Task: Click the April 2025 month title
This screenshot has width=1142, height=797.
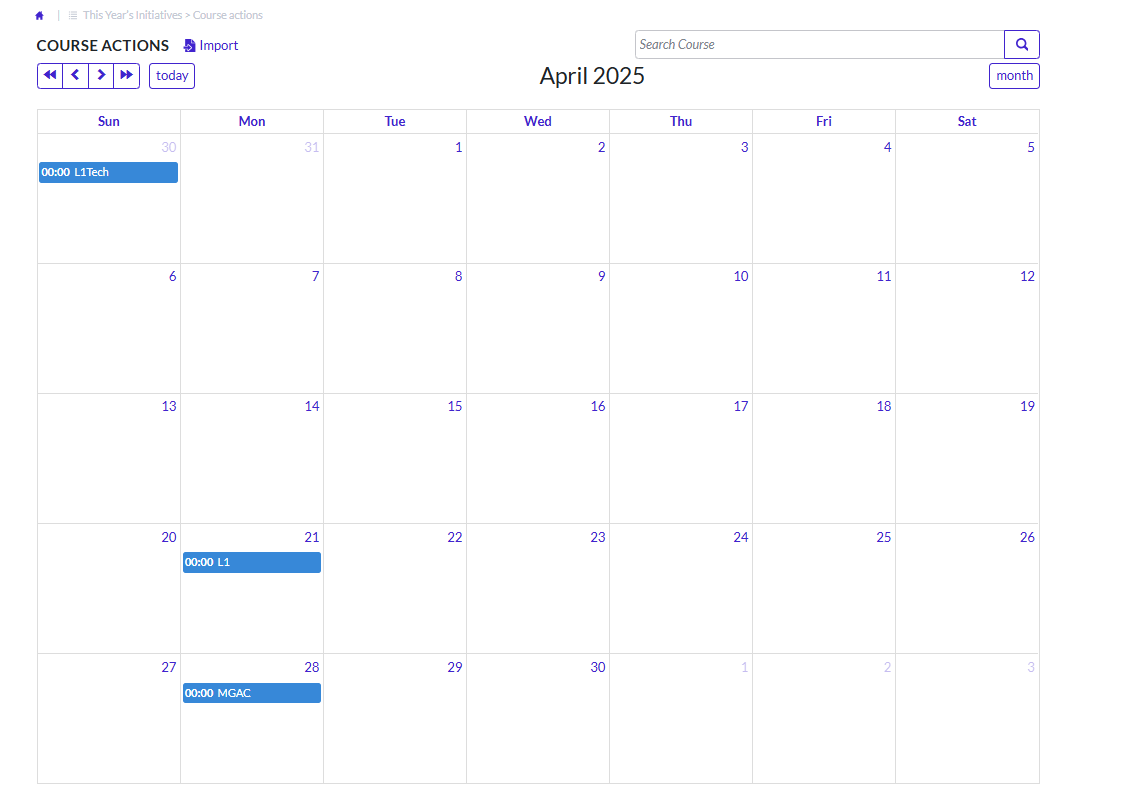Action: click(x=592, y=76)
